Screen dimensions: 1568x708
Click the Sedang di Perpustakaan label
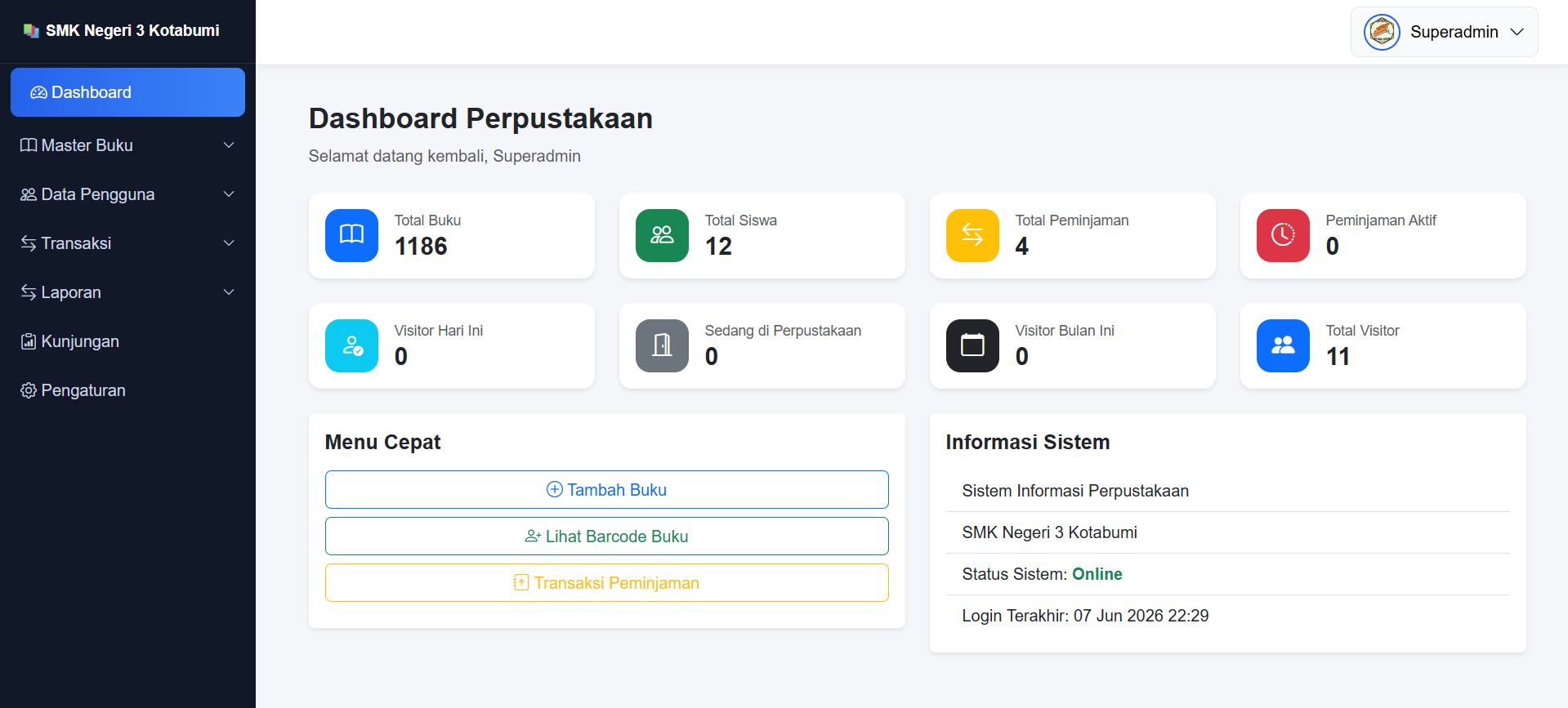click(783, 331)
